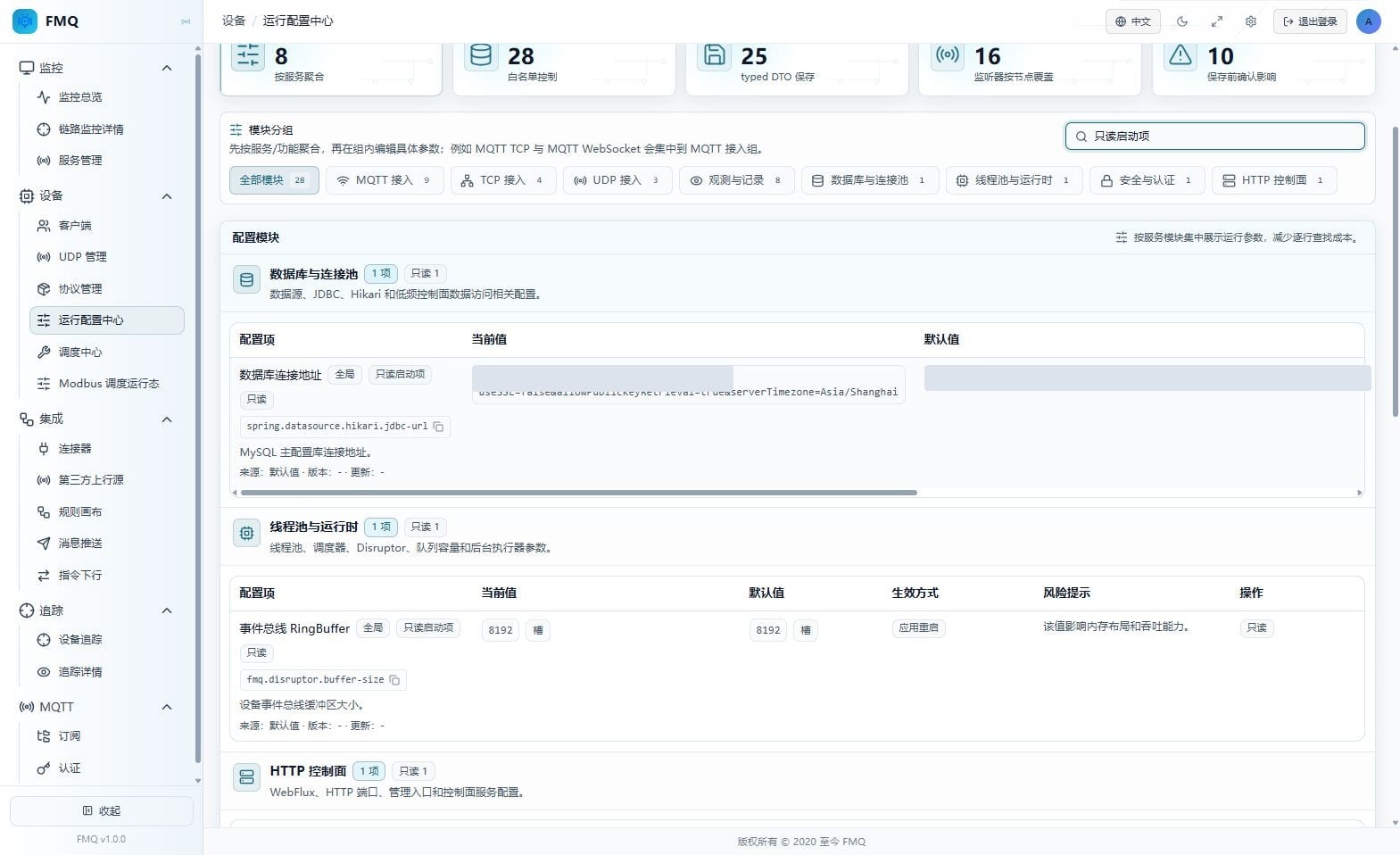The height and width of the screenshot is (855, 1400).
Task: Click the search magnifier icon
Action: click(1081, 137)
